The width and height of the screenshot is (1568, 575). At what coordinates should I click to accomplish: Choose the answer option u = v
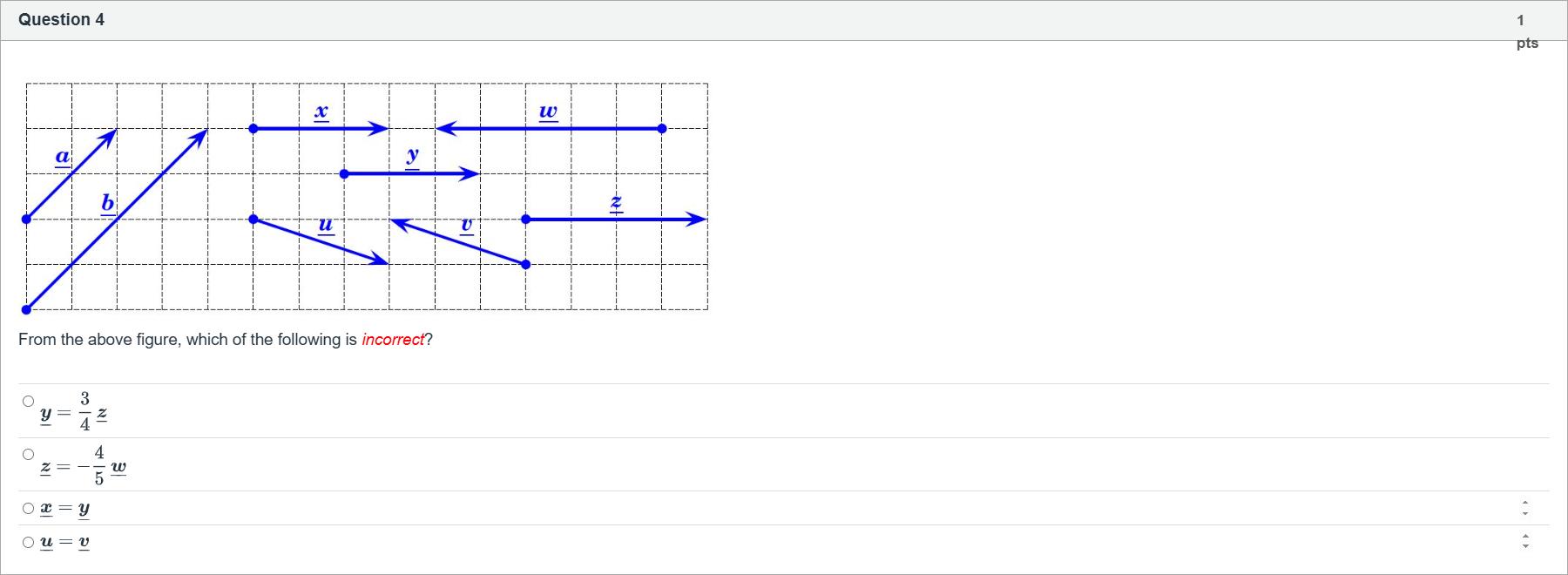pyautogui.click(x=27, y=542)
